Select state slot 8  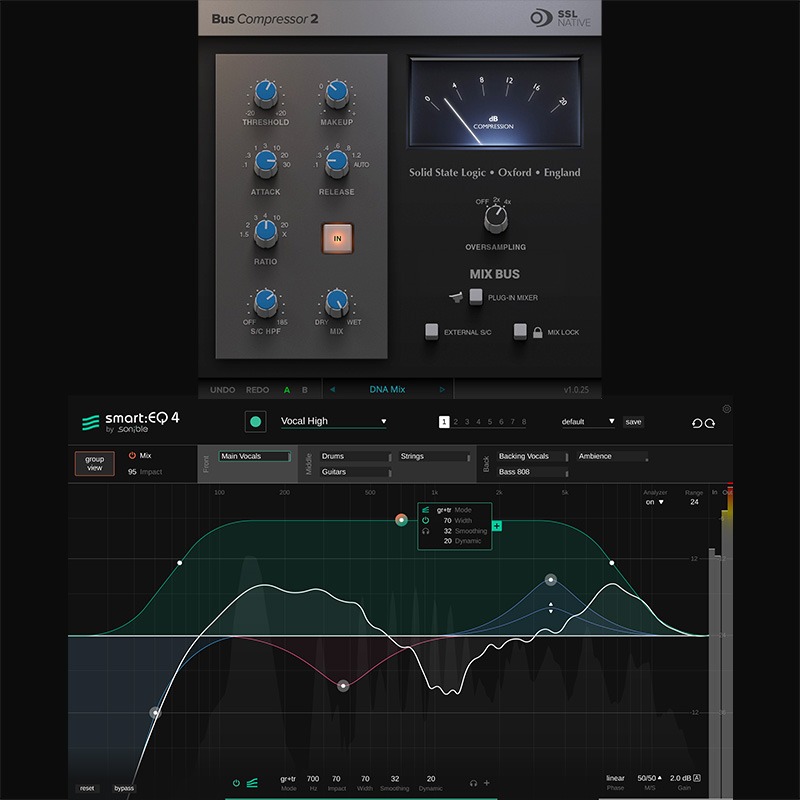(524, 422)
